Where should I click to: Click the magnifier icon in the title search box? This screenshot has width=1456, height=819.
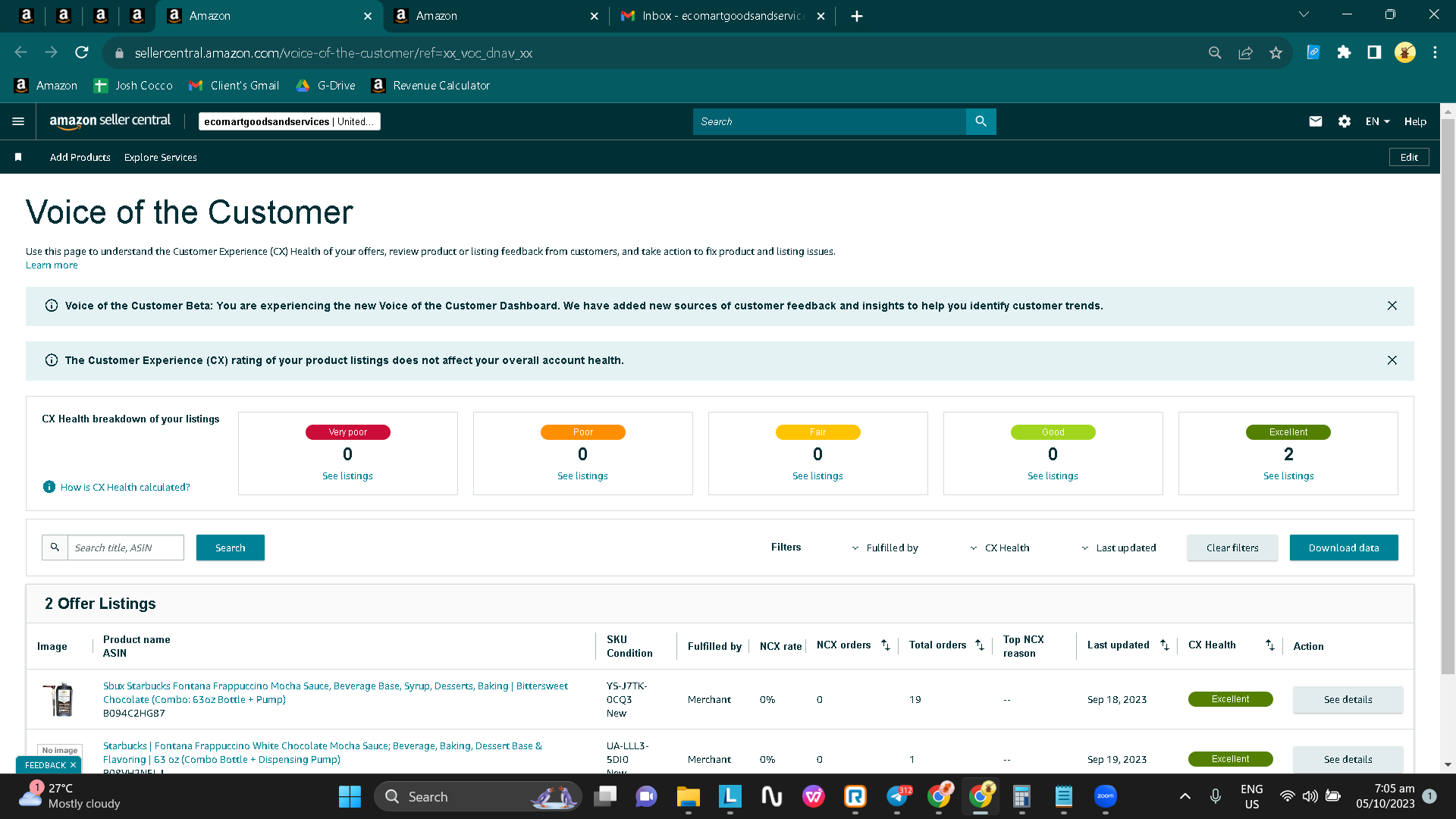pyautogui.click(x=55, y=548)
